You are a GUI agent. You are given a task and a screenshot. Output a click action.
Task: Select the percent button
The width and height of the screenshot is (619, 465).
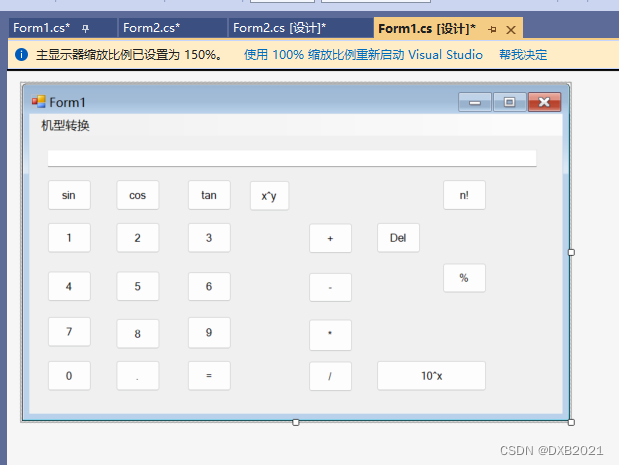click(x=464, y=278)
